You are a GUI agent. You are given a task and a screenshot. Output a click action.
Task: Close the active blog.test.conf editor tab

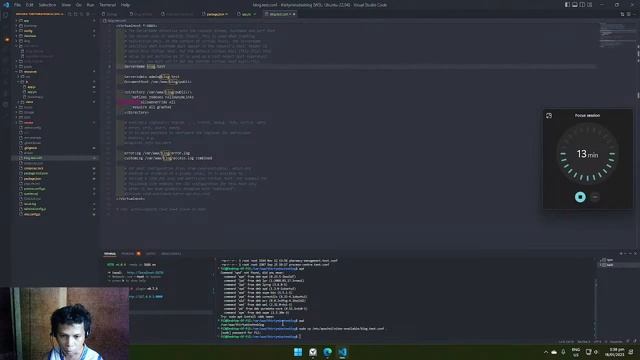point(294,14)
